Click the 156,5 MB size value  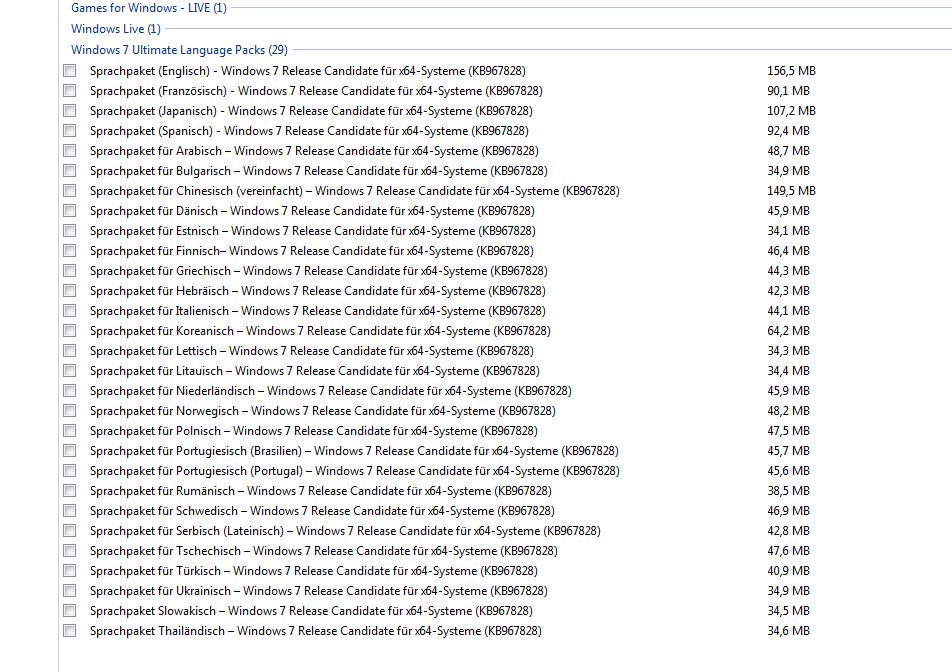coord(791,71)
